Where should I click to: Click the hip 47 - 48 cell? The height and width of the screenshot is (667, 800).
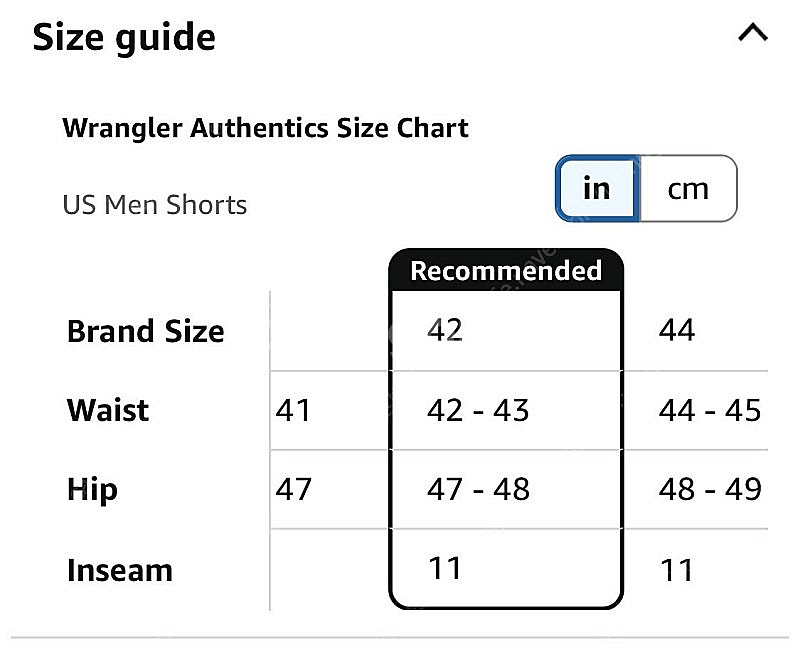[x=478, y=489]
